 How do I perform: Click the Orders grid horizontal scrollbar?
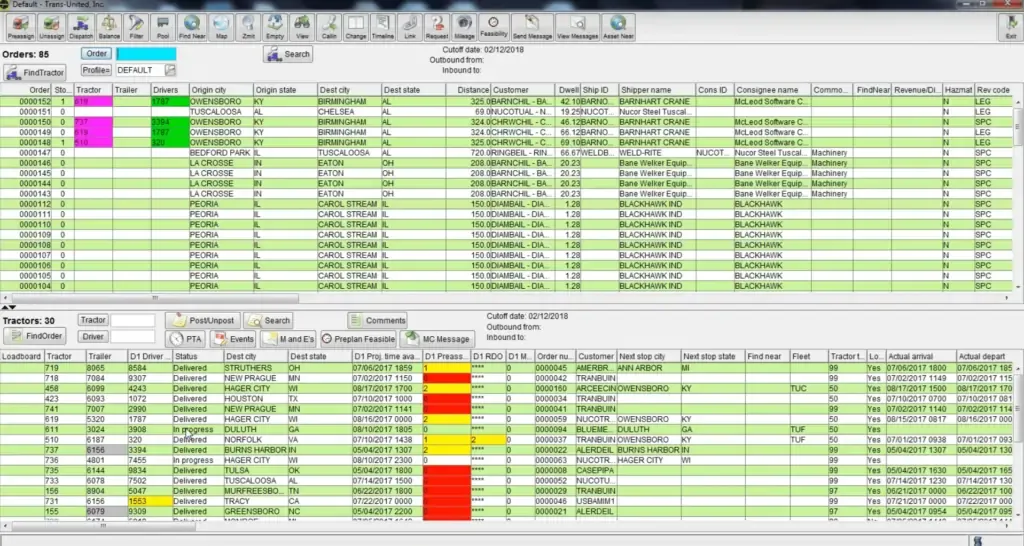(x=154, y=298)
